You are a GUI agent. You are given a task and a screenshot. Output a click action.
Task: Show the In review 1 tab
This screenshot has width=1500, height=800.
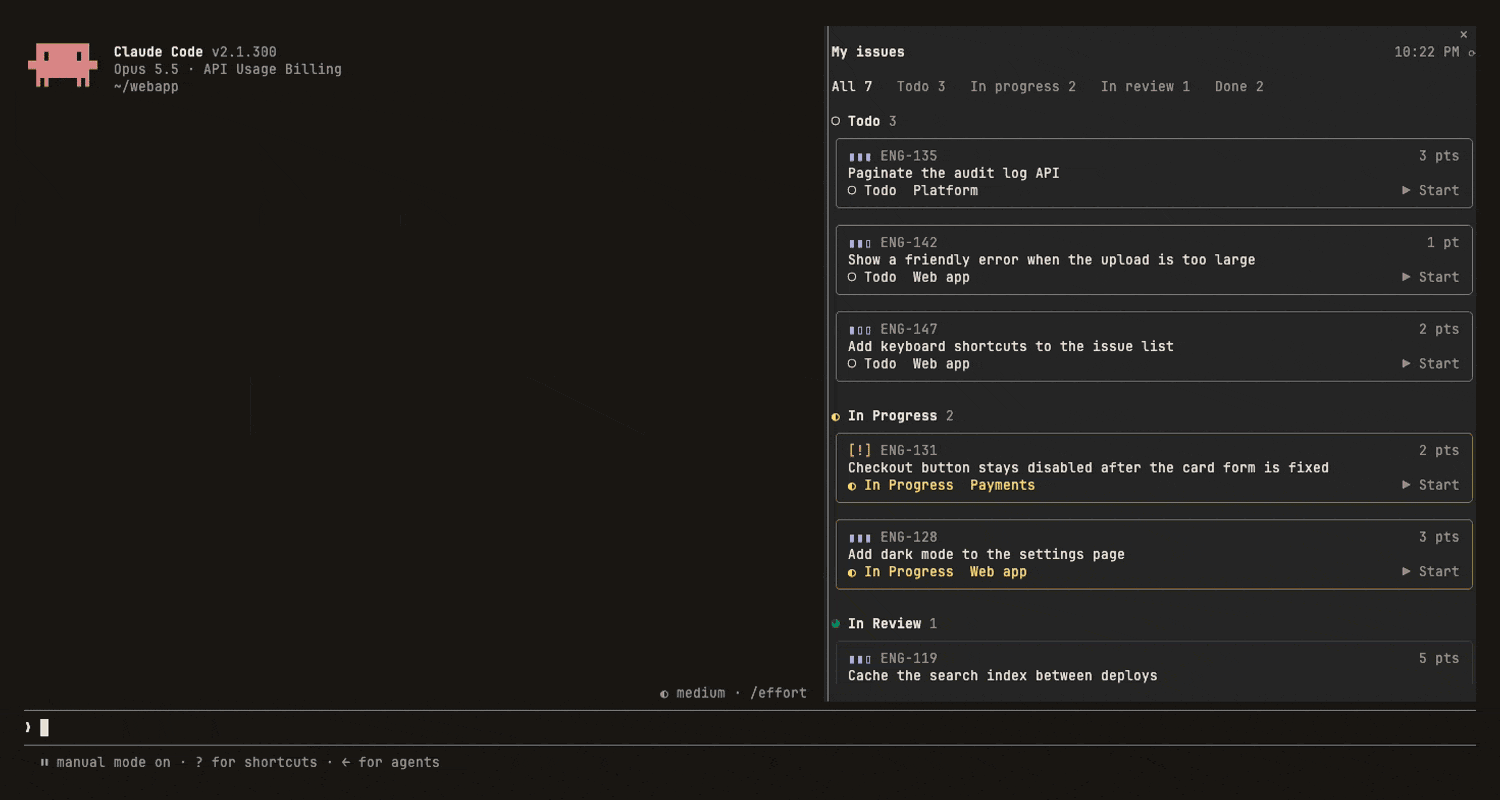tap(1145, 87)
